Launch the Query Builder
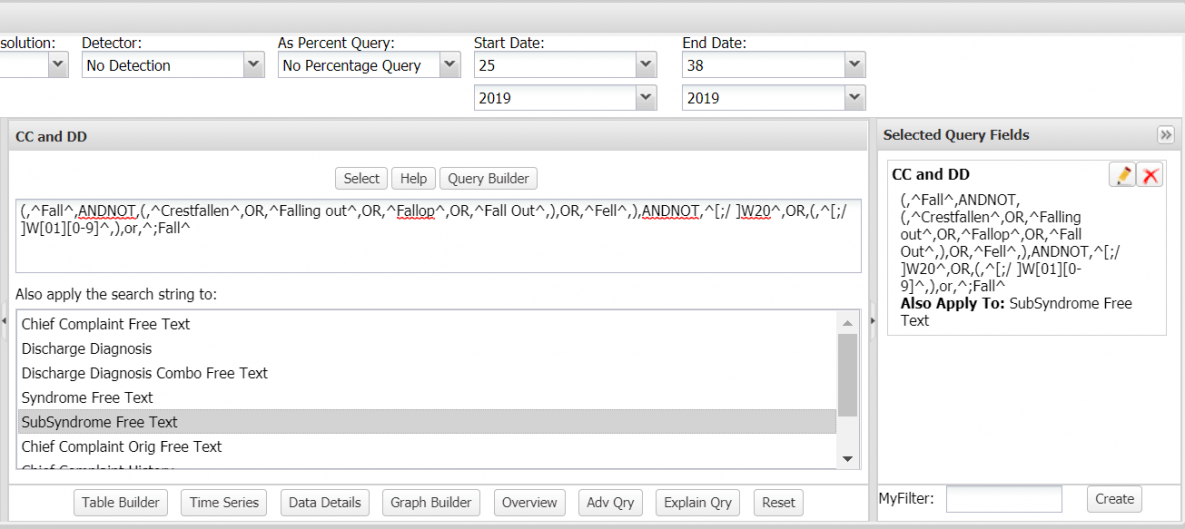 click(x=488, y=178)
